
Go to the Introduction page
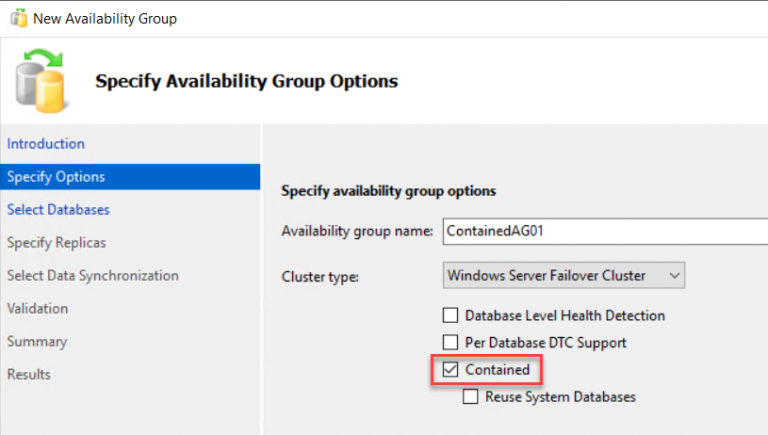pyautogui.click(x=46, y=144)
